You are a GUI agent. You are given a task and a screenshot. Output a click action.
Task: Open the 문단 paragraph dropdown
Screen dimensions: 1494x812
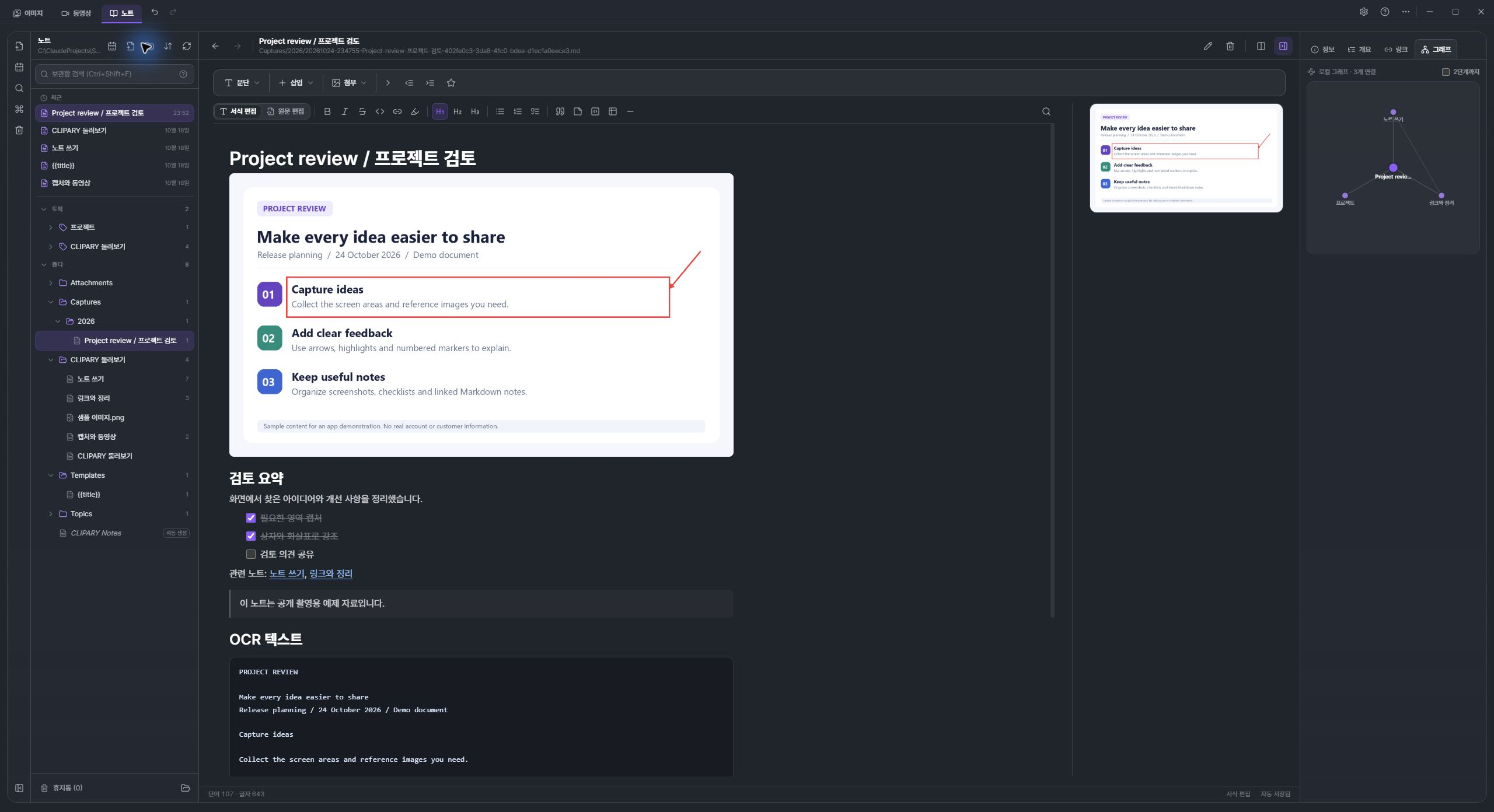[x=242, y=83]
